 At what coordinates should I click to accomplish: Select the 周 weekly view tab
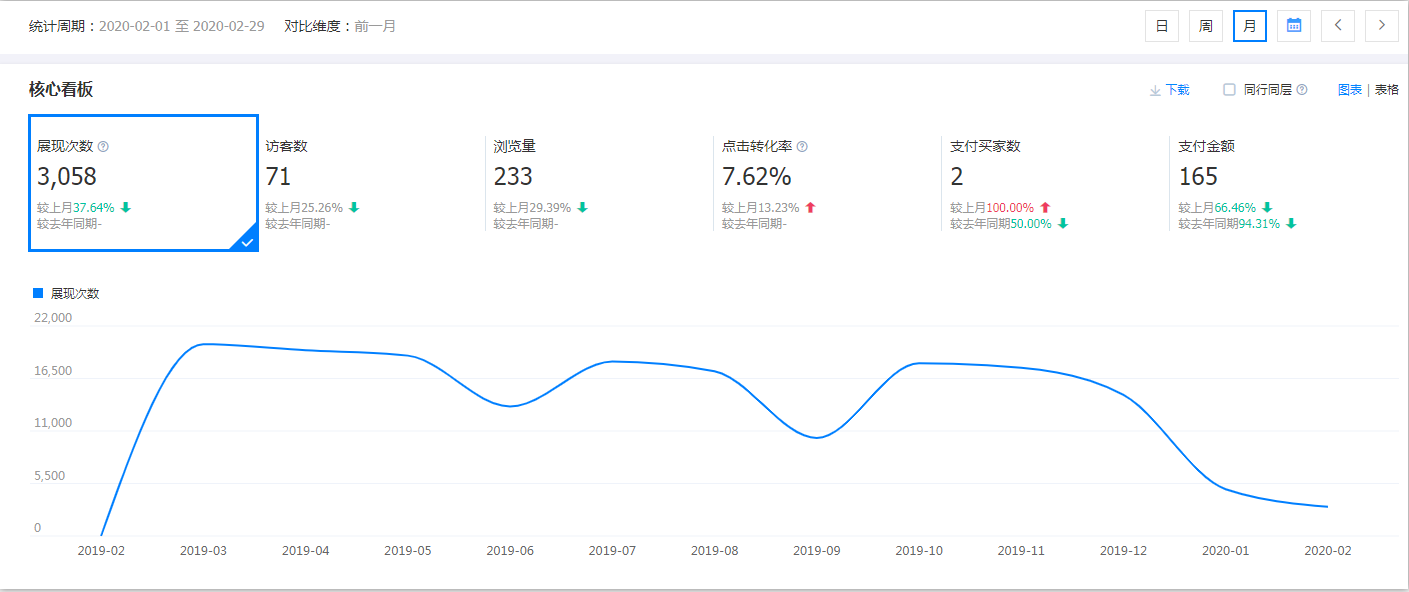(1205, 25)
